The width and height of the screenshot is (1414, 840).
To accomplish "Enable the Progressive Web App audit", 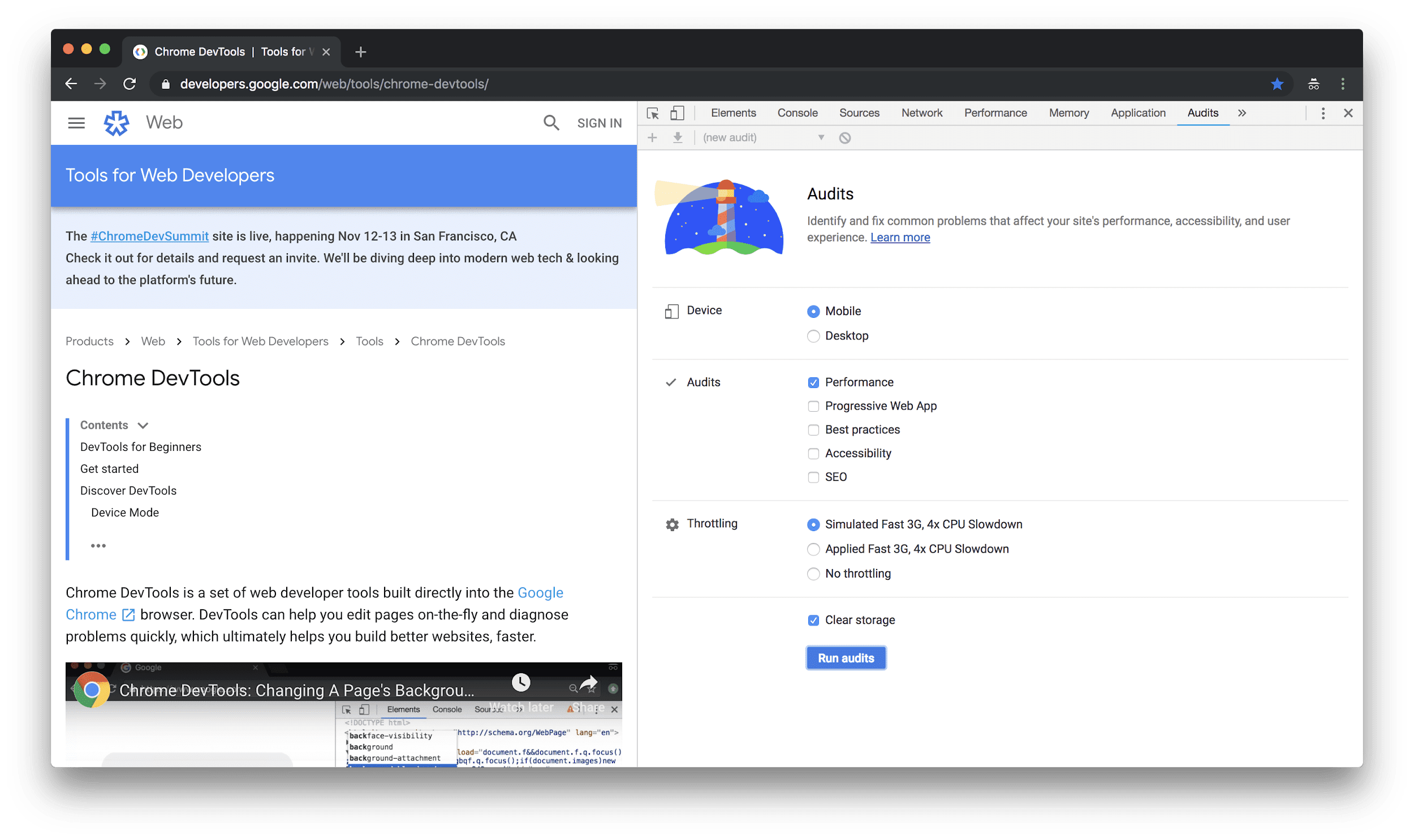I will click(x=813, y=405).
